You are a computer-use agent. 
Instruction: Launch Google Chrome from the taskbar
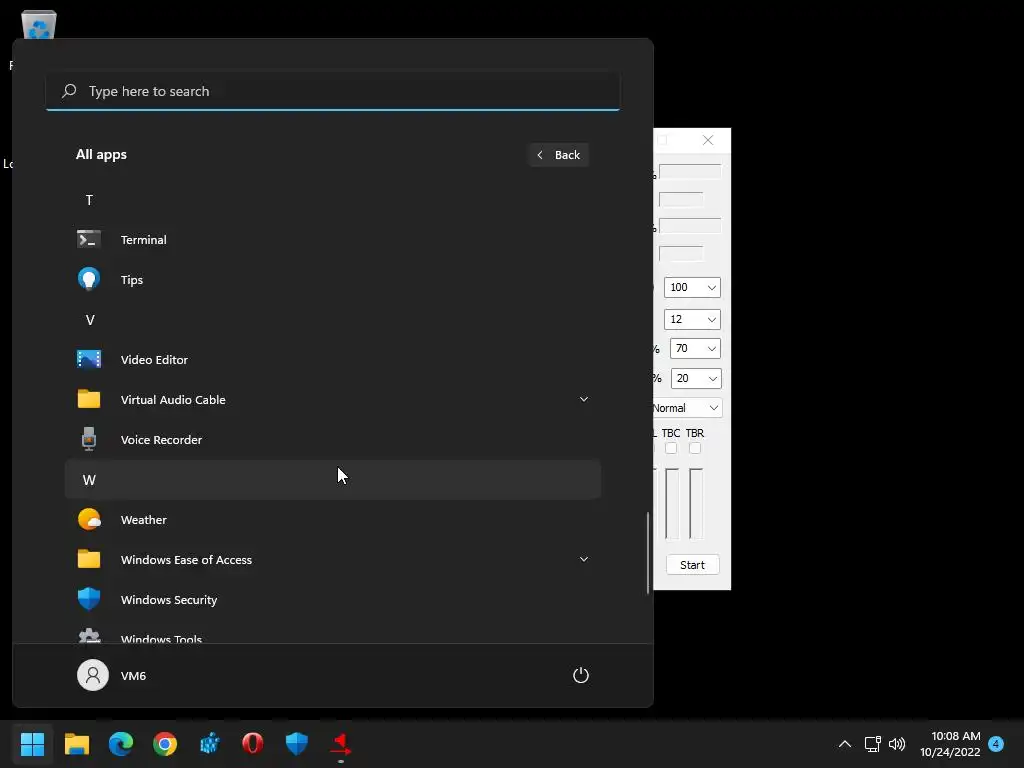[x=165, y=744]
